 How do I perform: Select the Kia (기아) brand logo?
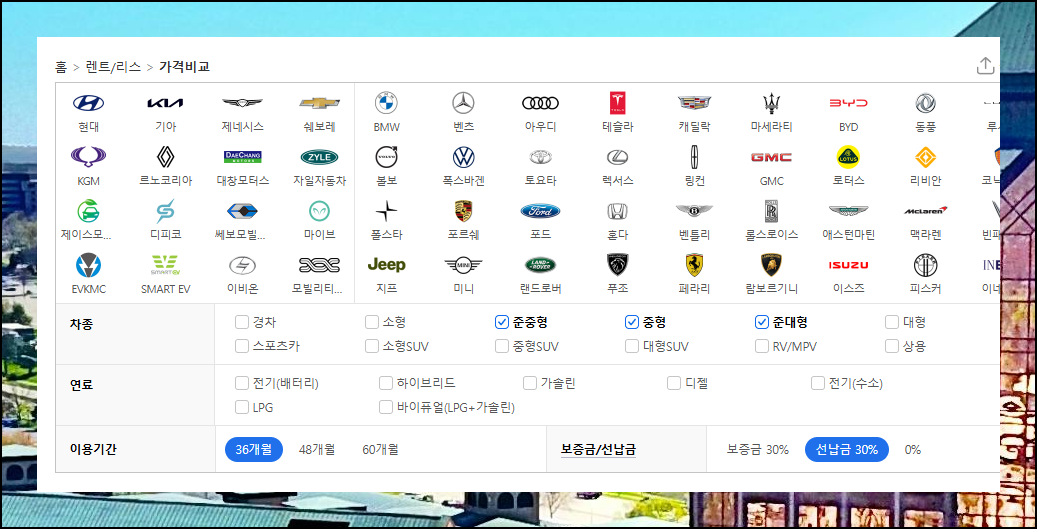[x=165, y=103]
